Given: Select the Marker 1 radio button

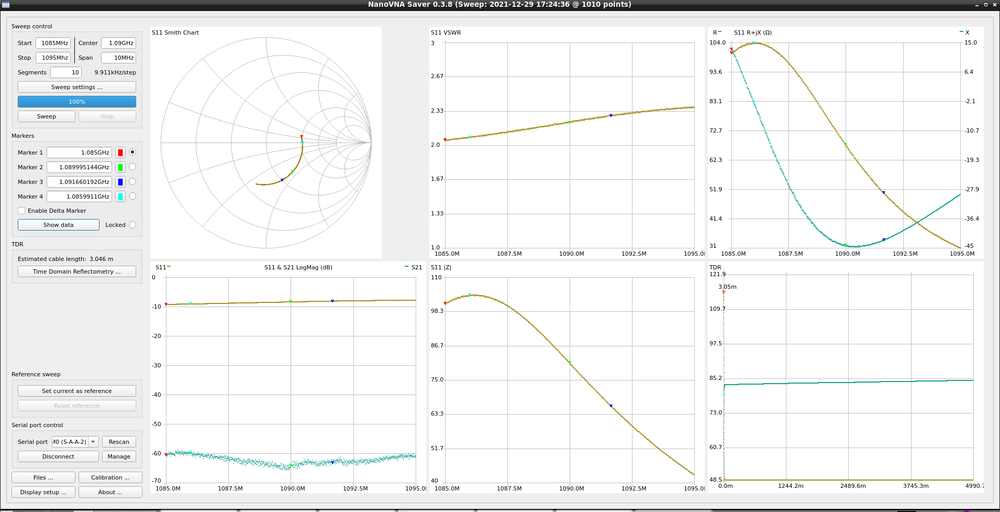Looking at the screenshot, I should 133,152.
